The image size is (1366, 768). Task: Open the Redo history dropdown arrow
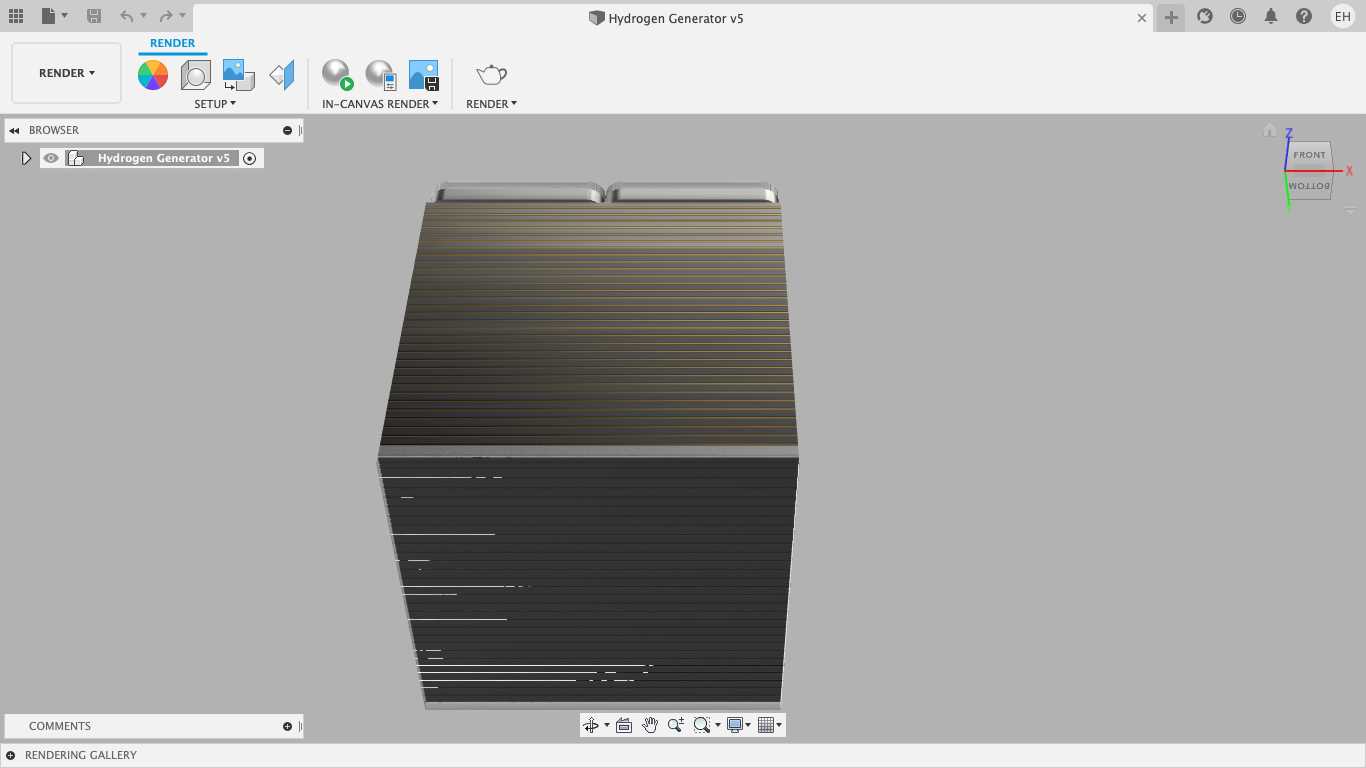coord(182,16)
